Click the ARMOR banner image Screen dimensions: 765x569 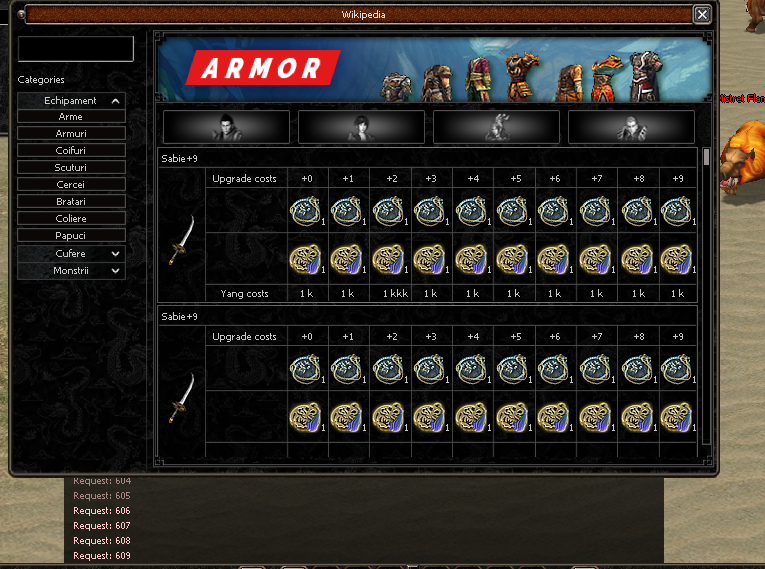pyautogui.click(x=434, y=69)
